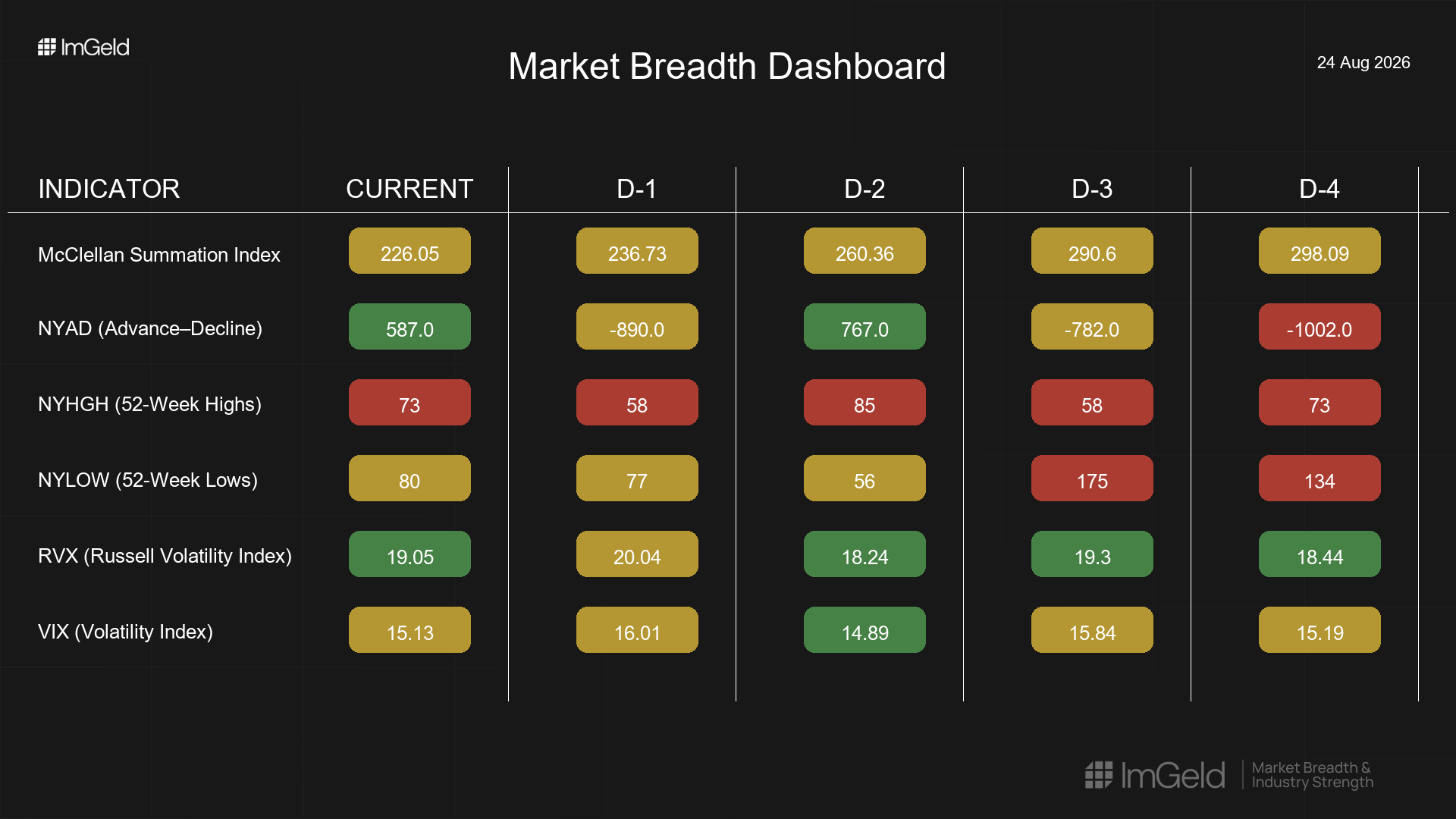
Task: Click Market Breadth & Industry Strength footer text
Action: [x=1312, y=775]
